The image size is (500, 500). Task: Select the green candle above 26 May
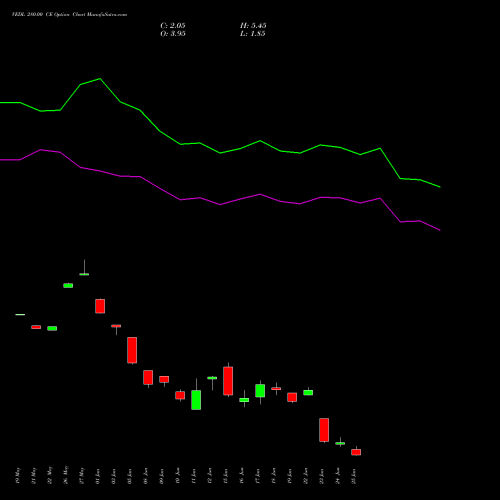click(x=68, y=286)
